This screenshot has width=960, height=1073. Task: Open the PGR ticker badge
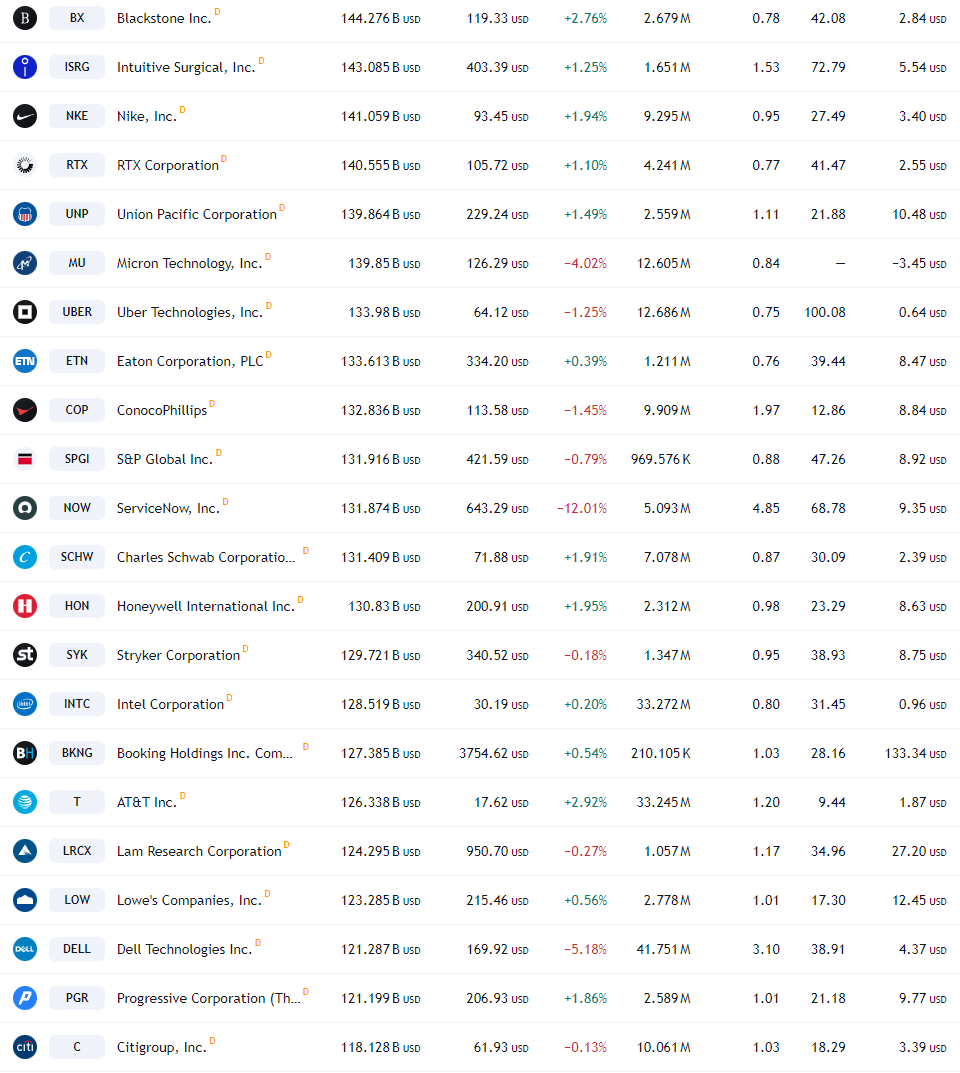click(x=77, y=998)
